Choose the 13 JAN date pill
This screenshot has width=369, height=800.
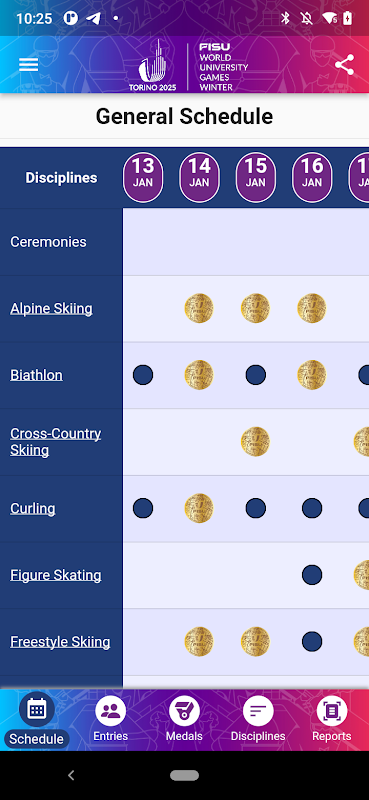[143, 177]
